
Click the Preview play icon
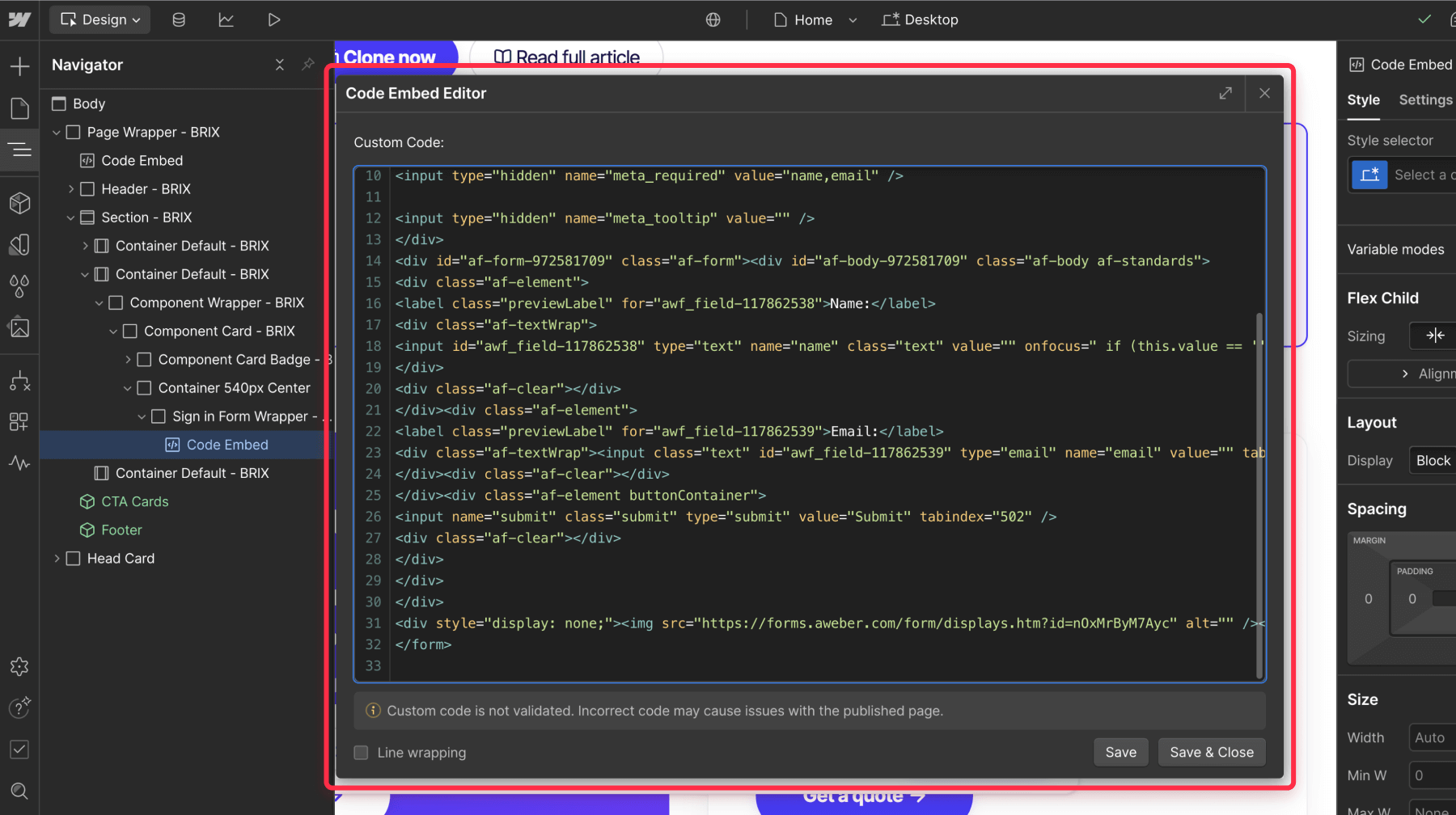point(274,19)
